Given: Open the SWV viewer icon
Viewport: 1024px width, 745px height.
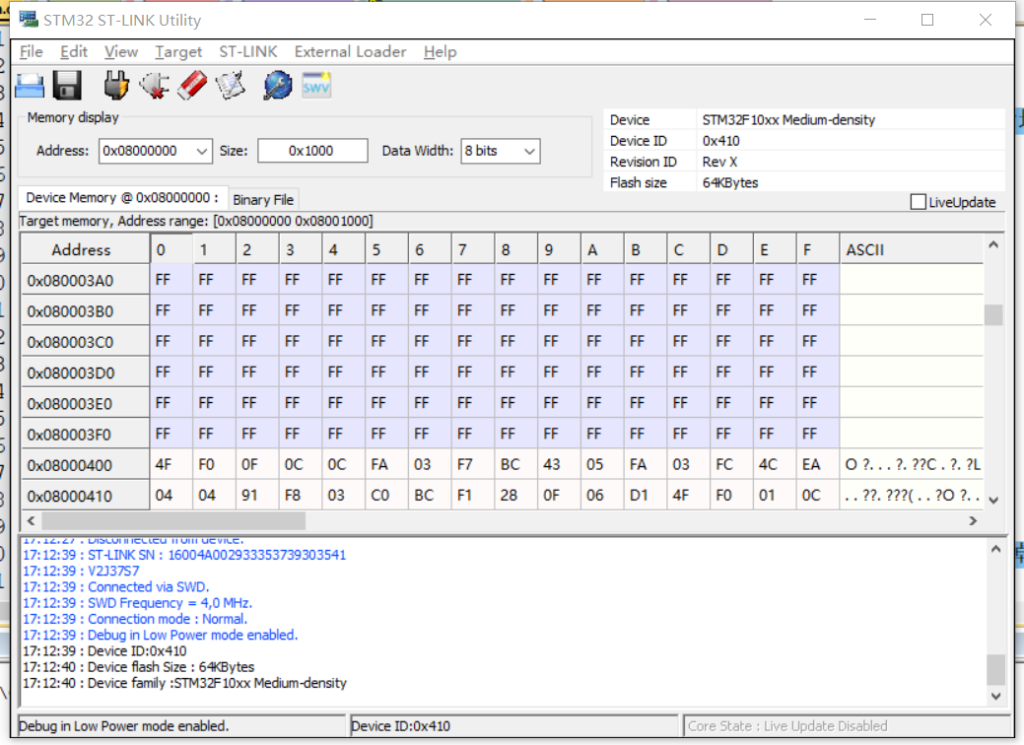Looking at the screenshot, I should 316,86.
